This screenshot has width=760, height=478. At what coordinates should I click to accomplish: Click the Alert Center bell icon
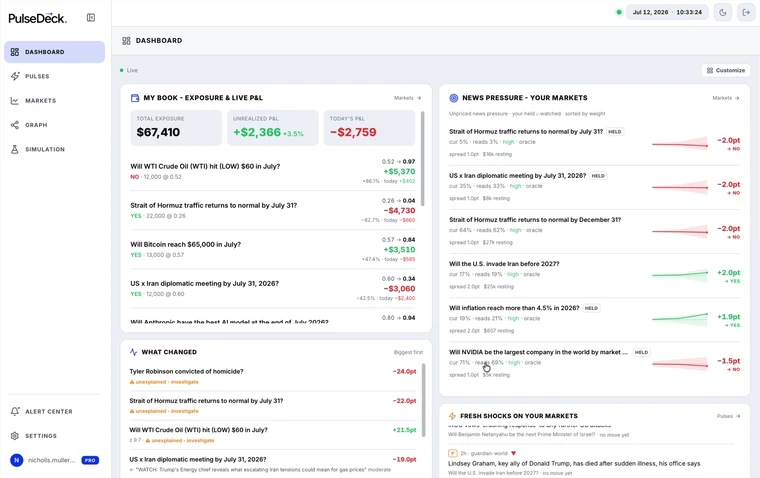(15, 412)
